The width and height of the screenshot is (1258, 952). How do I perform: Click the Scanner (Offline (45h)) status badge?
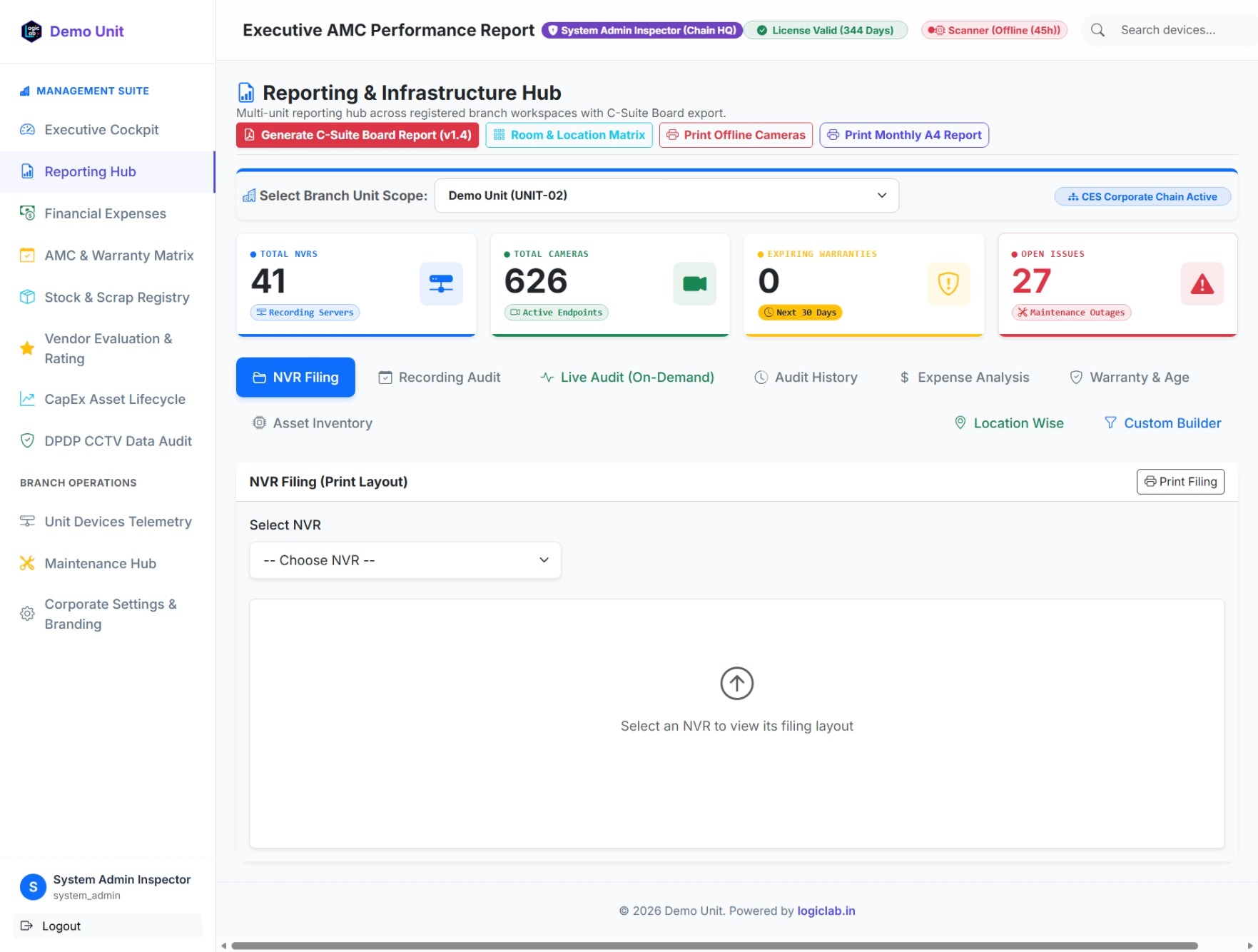(994, 30)
